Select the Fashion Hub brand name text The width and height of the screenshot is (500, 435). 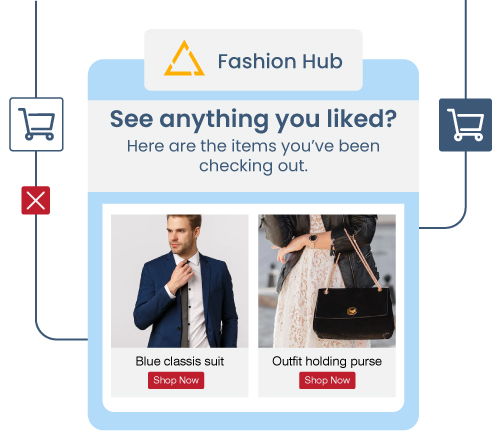point(280,61)
